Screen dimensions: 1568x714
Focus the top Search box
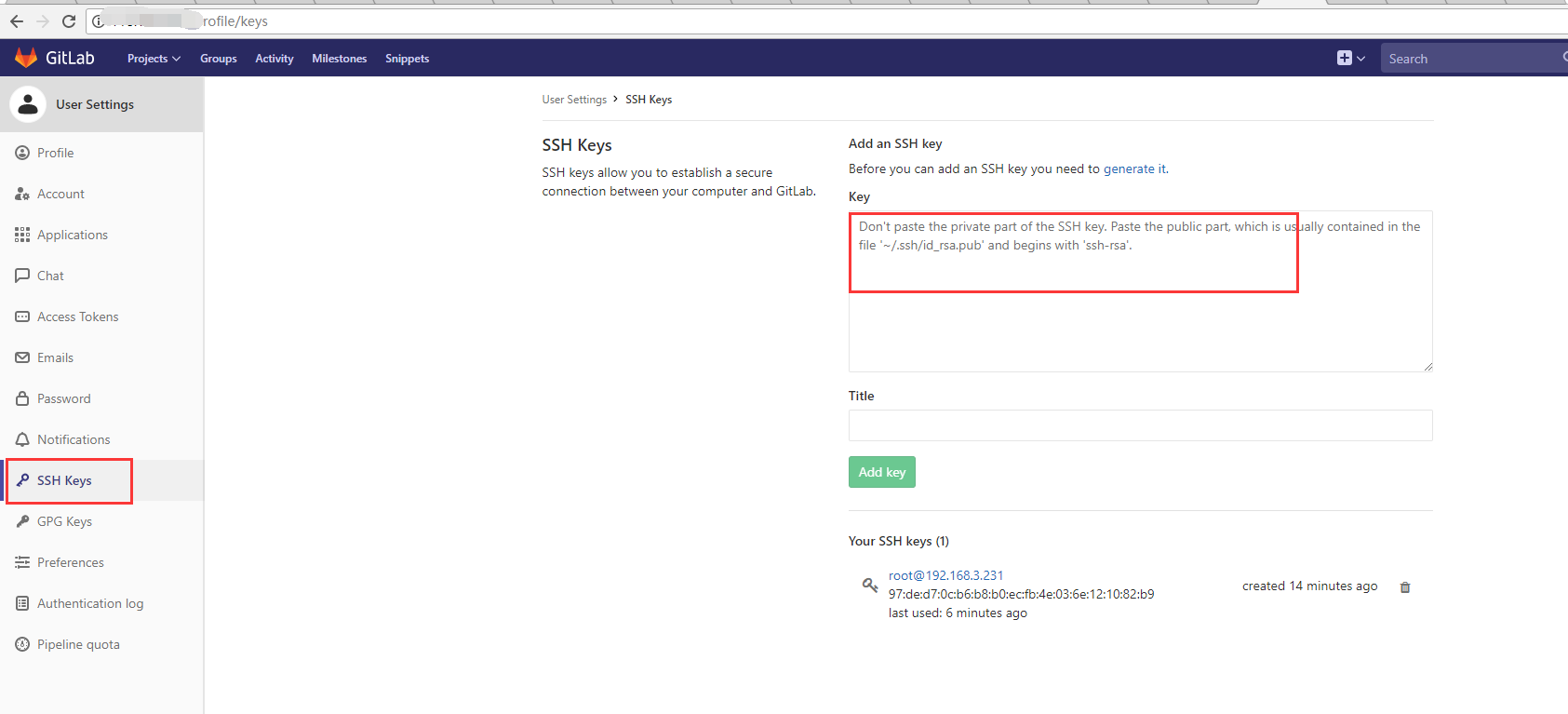[1474, 58]
